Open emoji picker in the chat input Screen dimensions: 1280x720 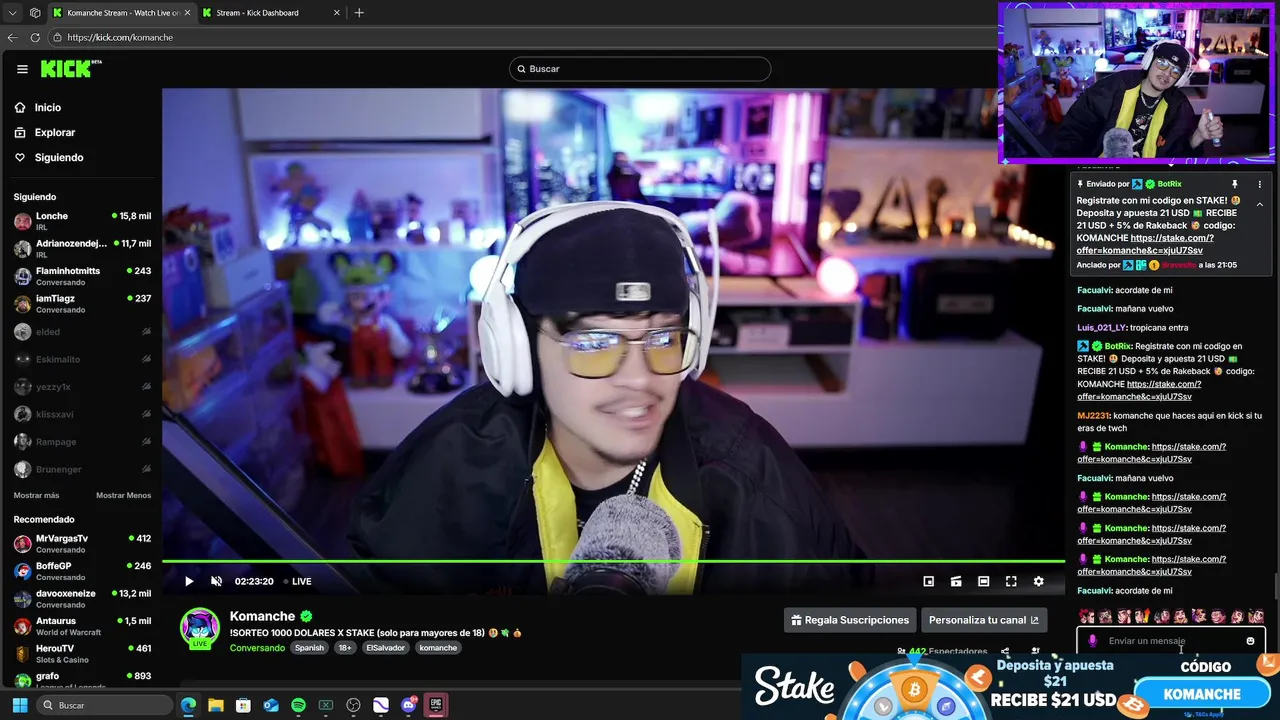(x=1250, y=641)
